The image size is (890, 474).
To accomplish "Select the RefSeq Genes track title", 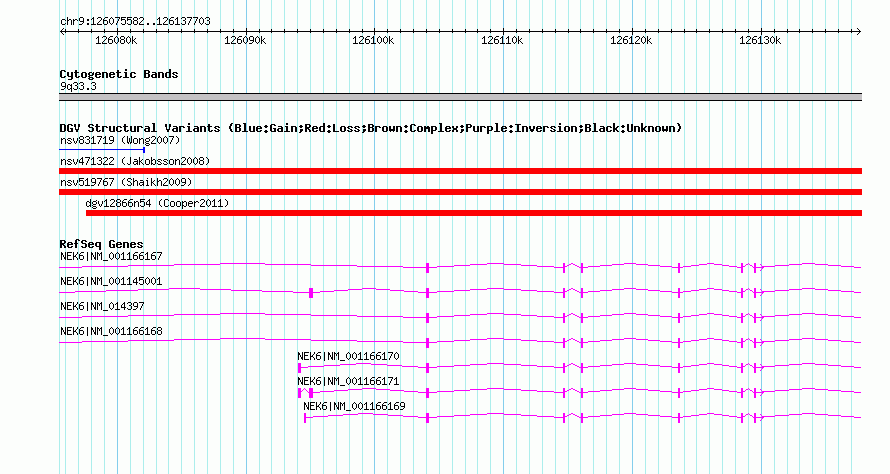I will (x=101, y=244).
